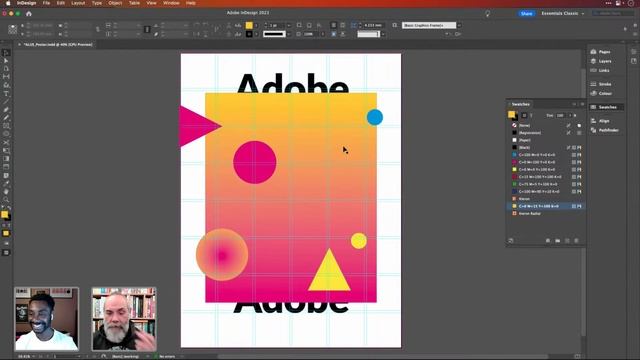Select the Free Transform tool

pos(6,151)
